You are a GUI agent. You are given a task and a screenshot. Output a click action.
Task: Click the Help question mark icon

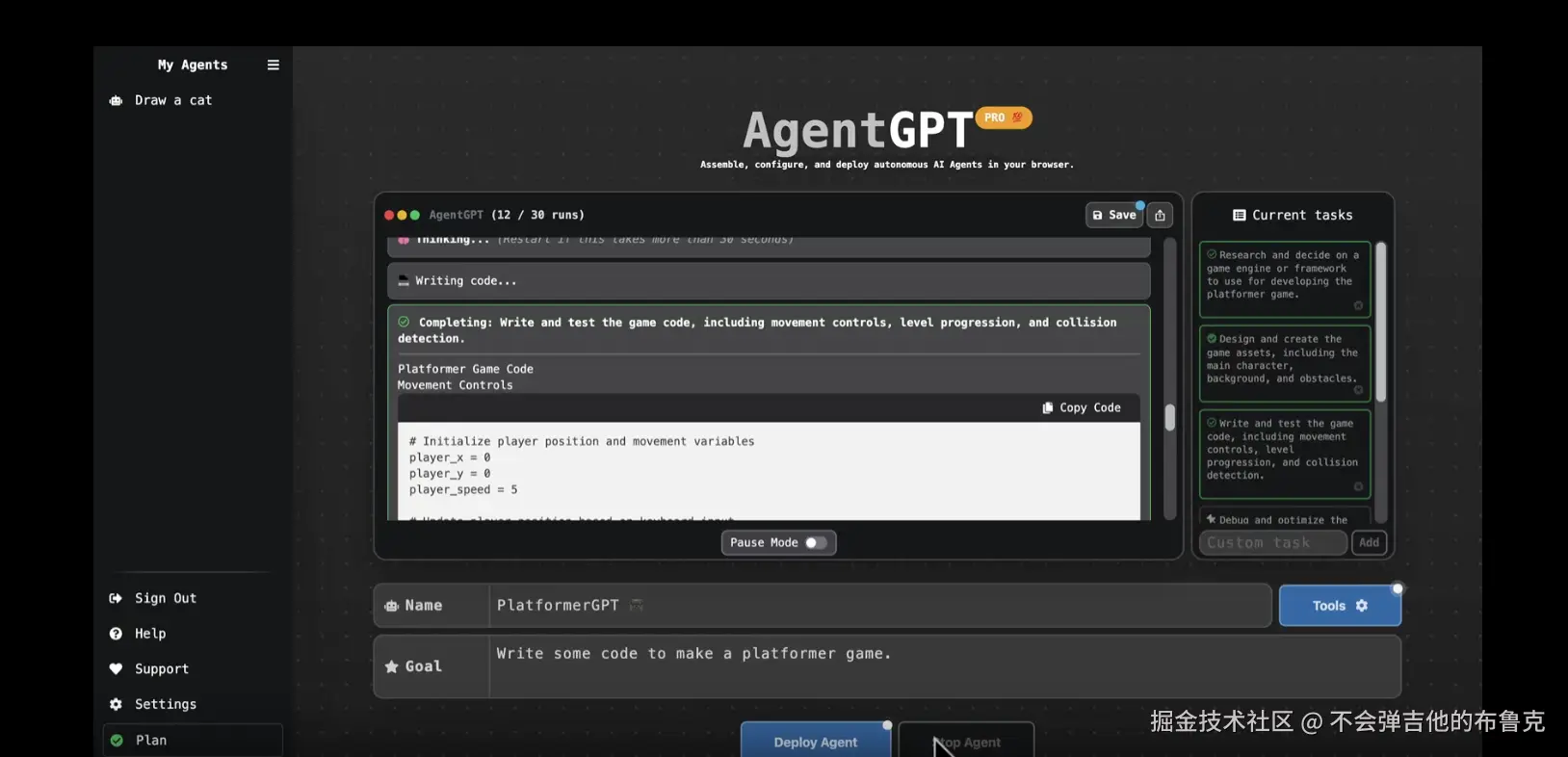point(116,634)
